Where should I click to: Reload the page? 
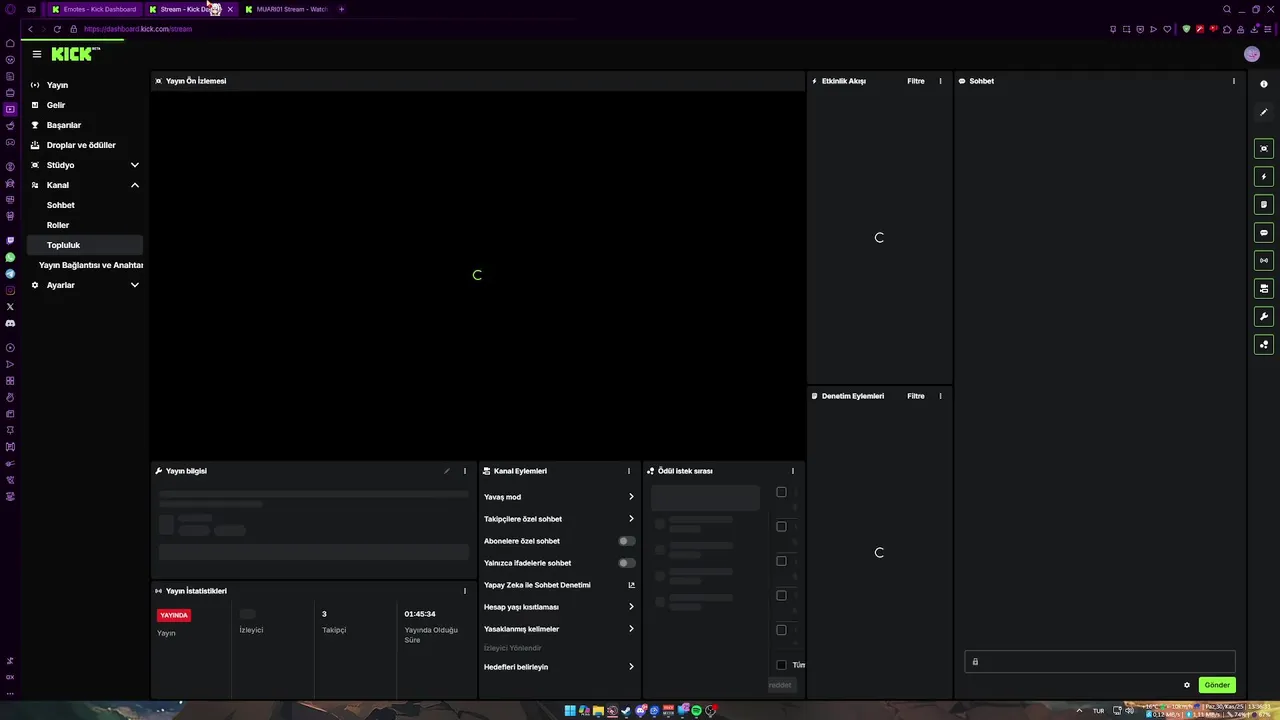(57, 29)
